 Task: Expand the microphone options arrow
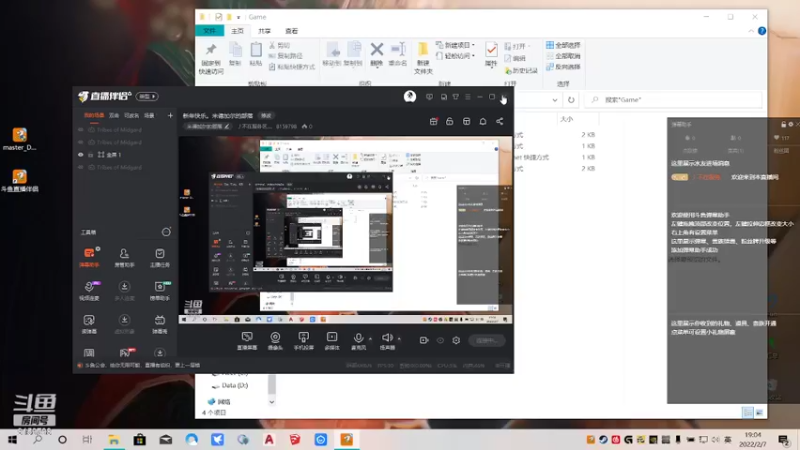pos(370,338)
